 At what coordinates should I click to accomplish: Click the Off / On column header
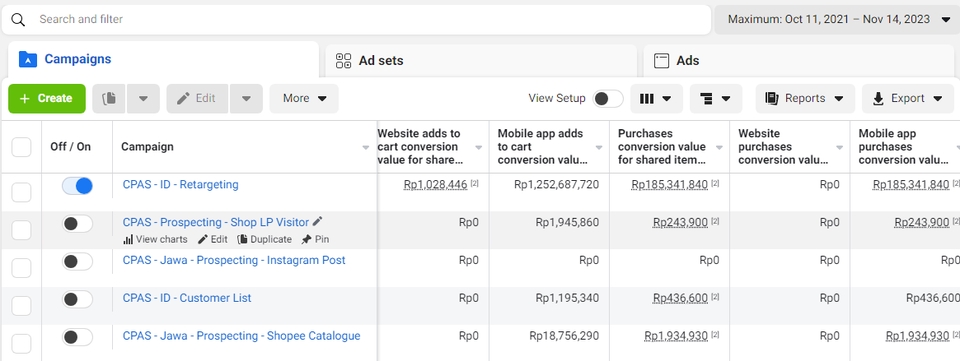point(70,147)
